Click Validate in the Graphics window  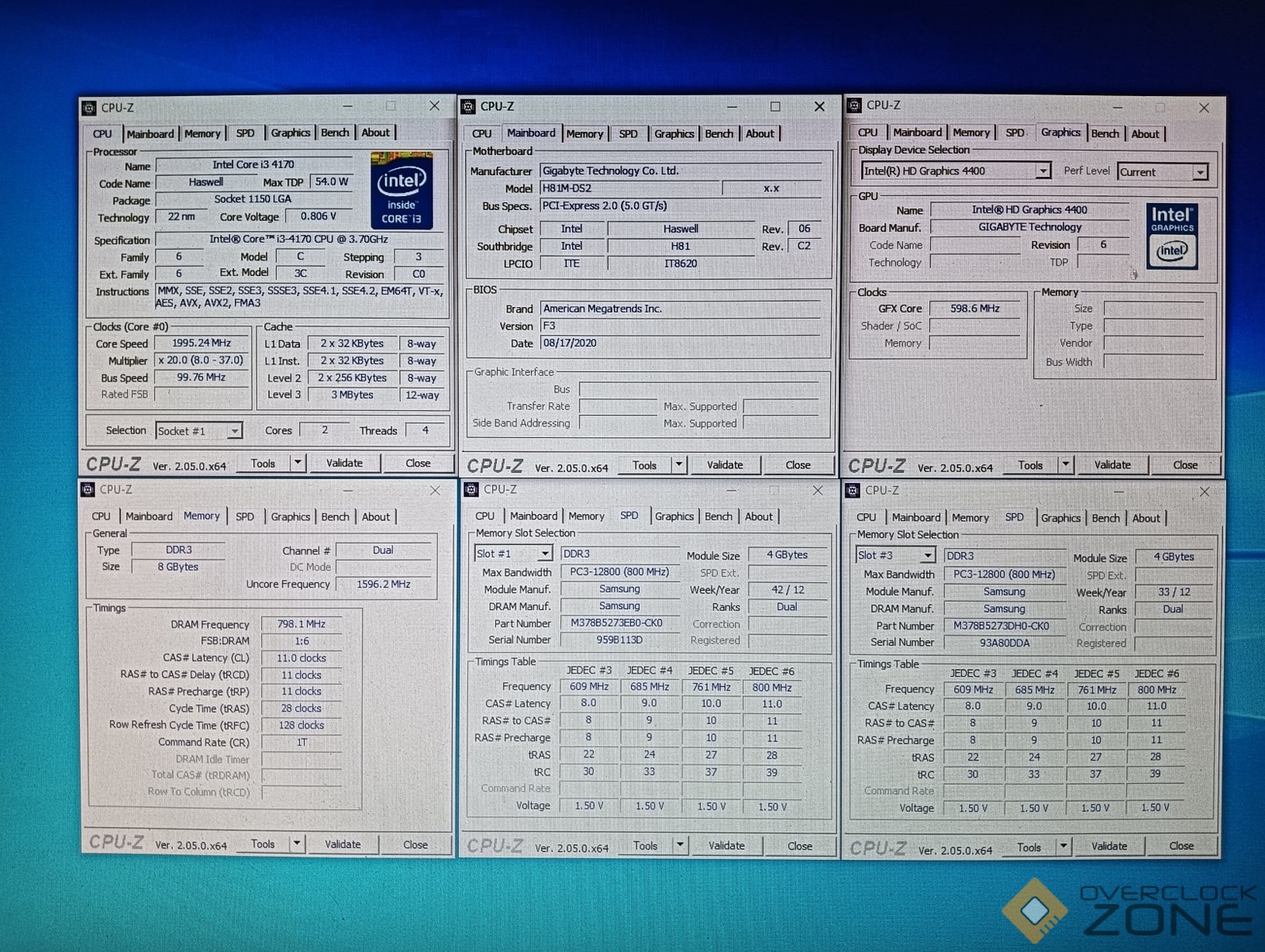click(x=1113, y=465)
